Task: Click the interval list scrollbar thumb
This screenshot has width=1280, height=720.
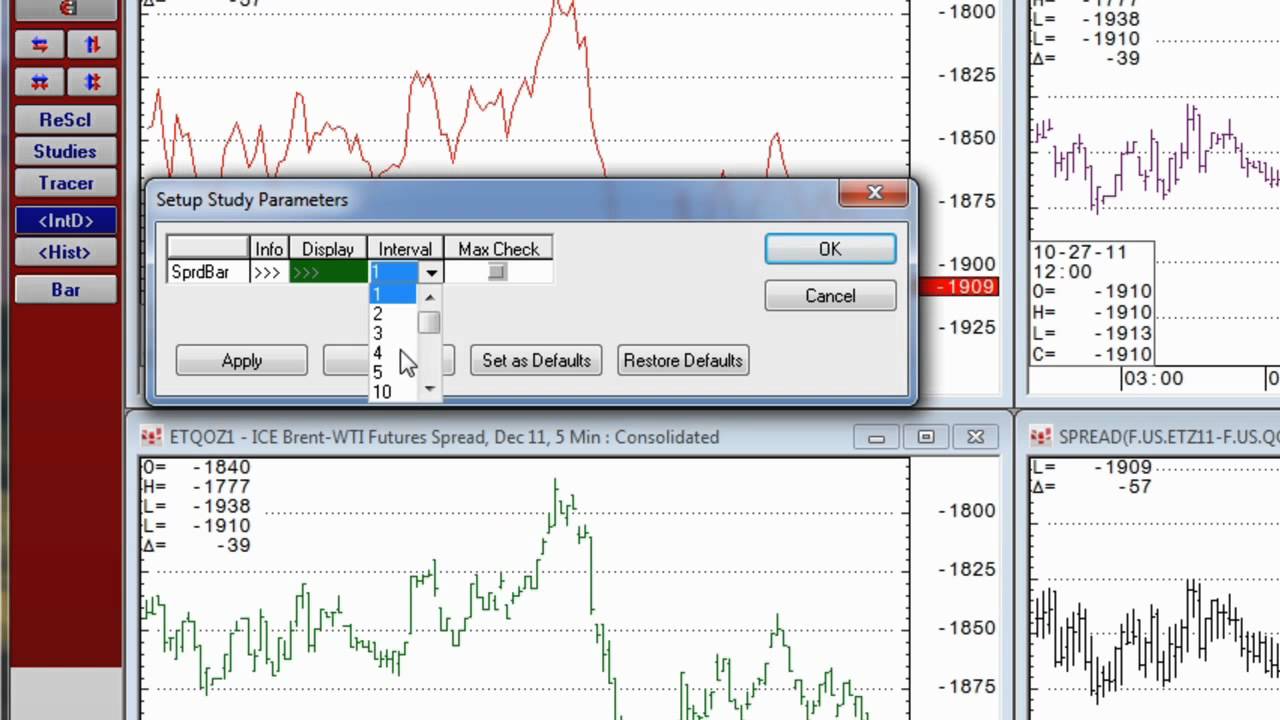Action: tap(429, 322)
